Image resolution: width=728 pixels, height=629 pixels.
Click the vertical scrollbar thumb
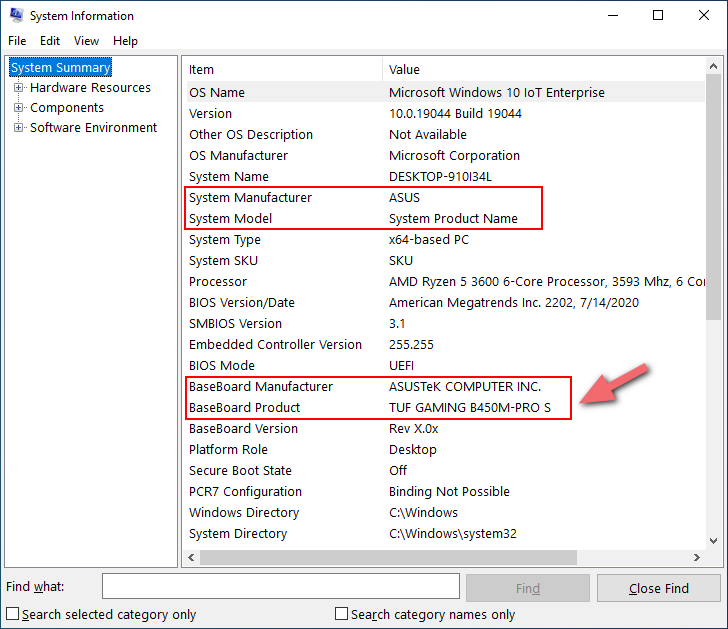point(713,197)
